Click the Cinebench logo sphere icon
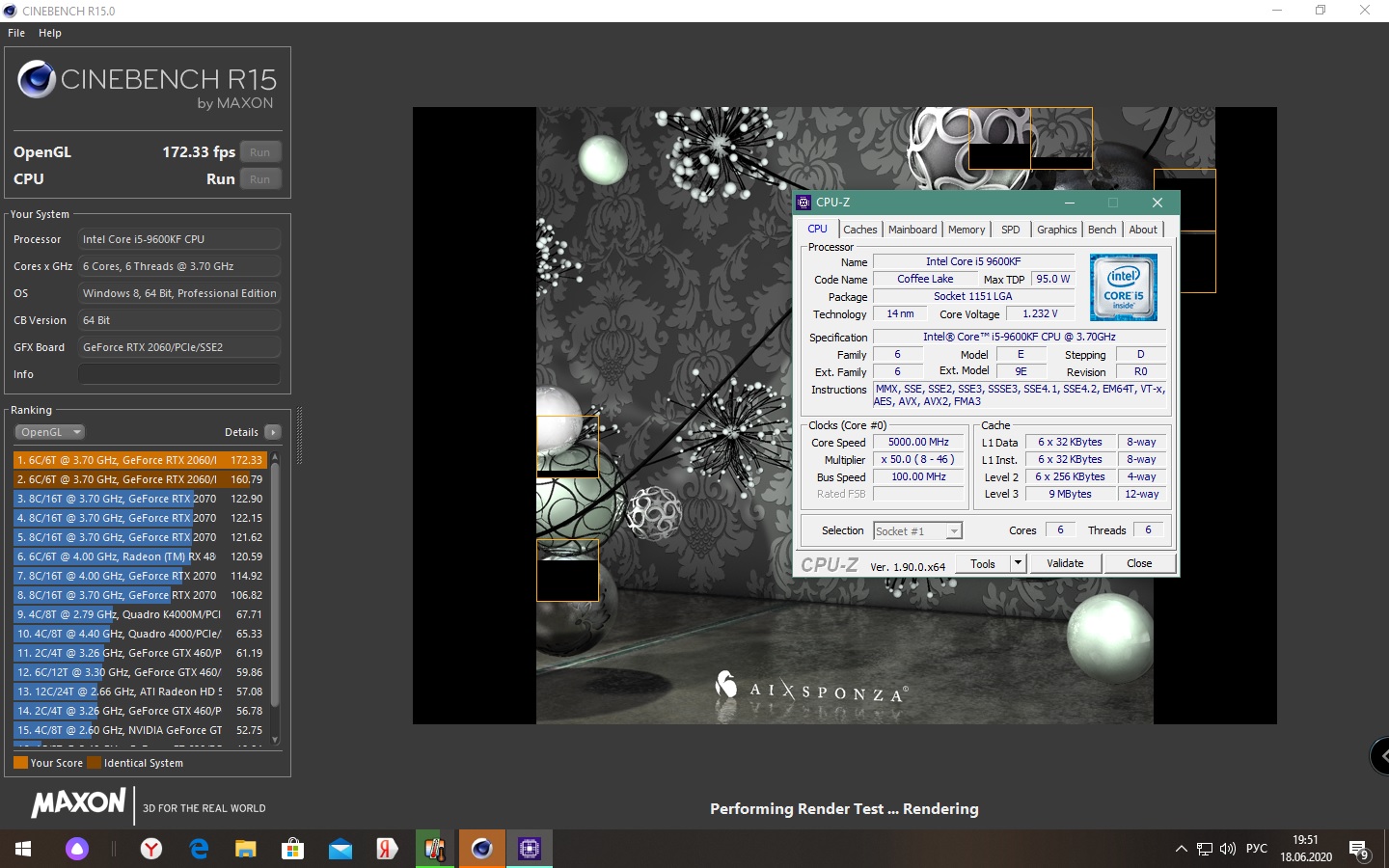Image resolution: width=1389 pixels, height=868 pixels. tap(37, 79)
